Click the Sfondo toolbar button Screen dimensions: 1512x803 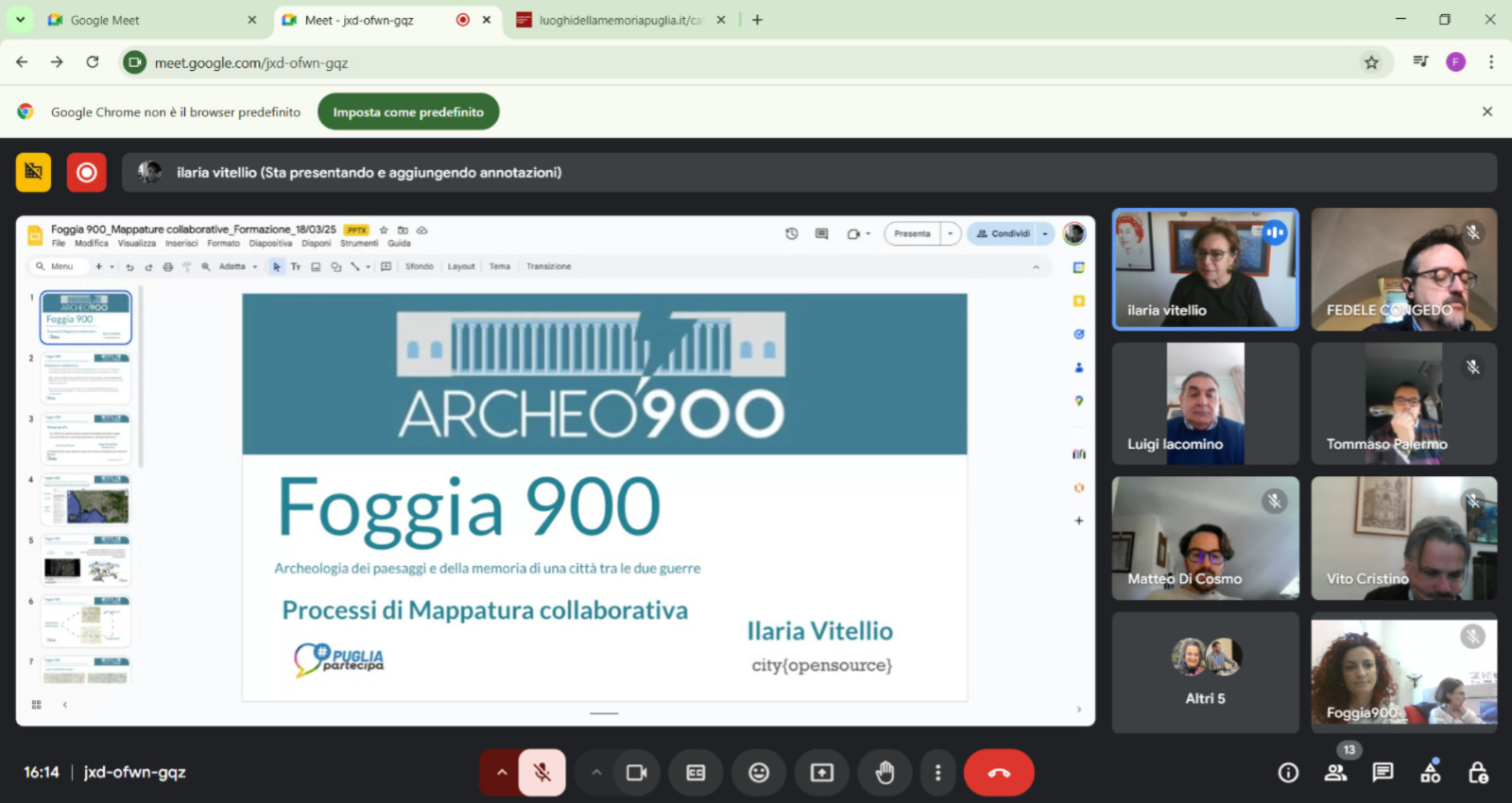[x=420, y=266]
